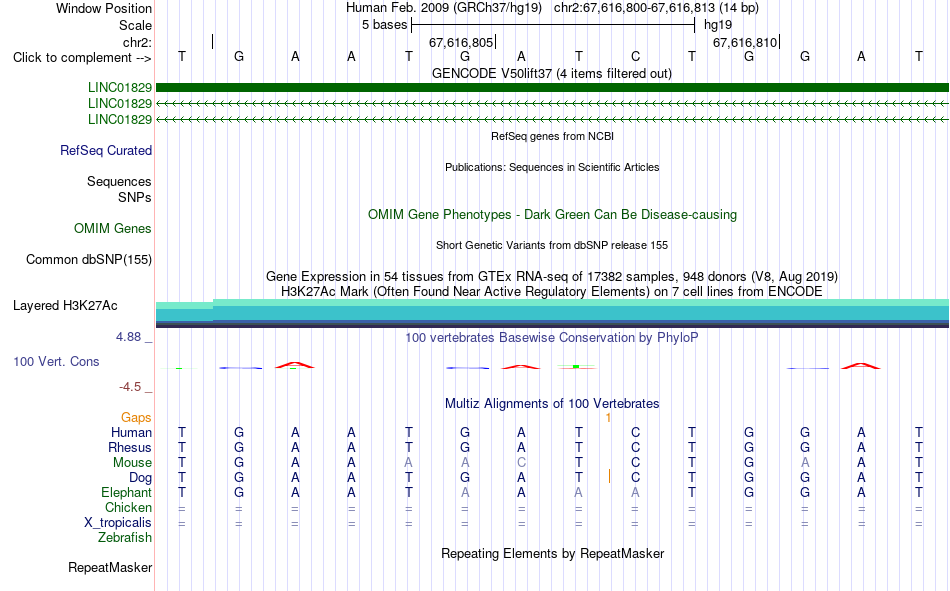This screenshot has height=591, width=950.
Task: Open H3K27Ac Mark ENCODE track title
Action: click(x=552, y=292)
